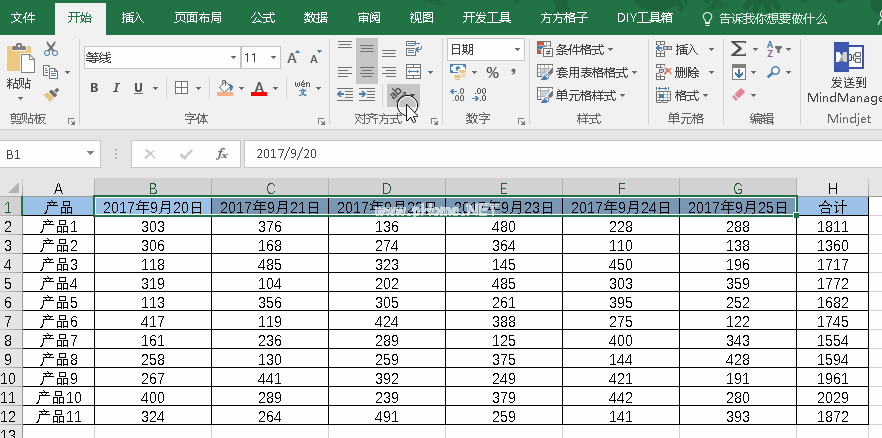Click the Cut scissors icon
Screen dimensions: 882x438
click(51, 49)
